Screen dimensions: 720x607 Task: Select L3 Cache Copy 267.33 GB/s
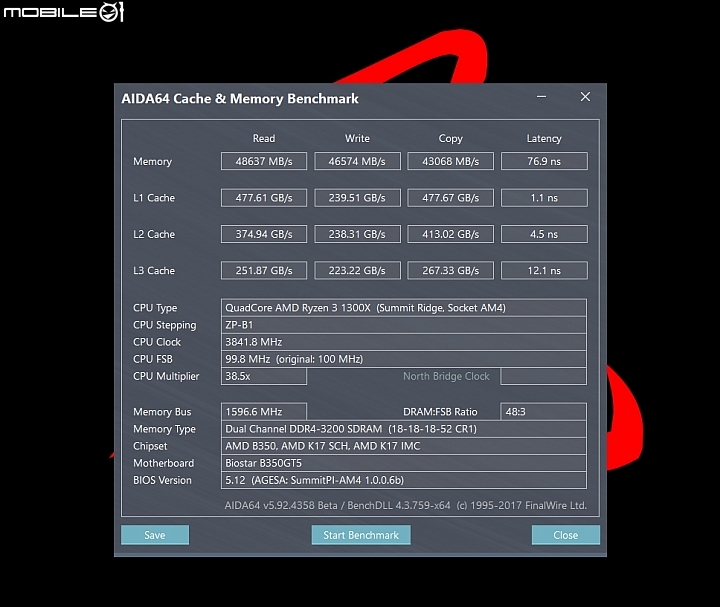click(450, 270)
